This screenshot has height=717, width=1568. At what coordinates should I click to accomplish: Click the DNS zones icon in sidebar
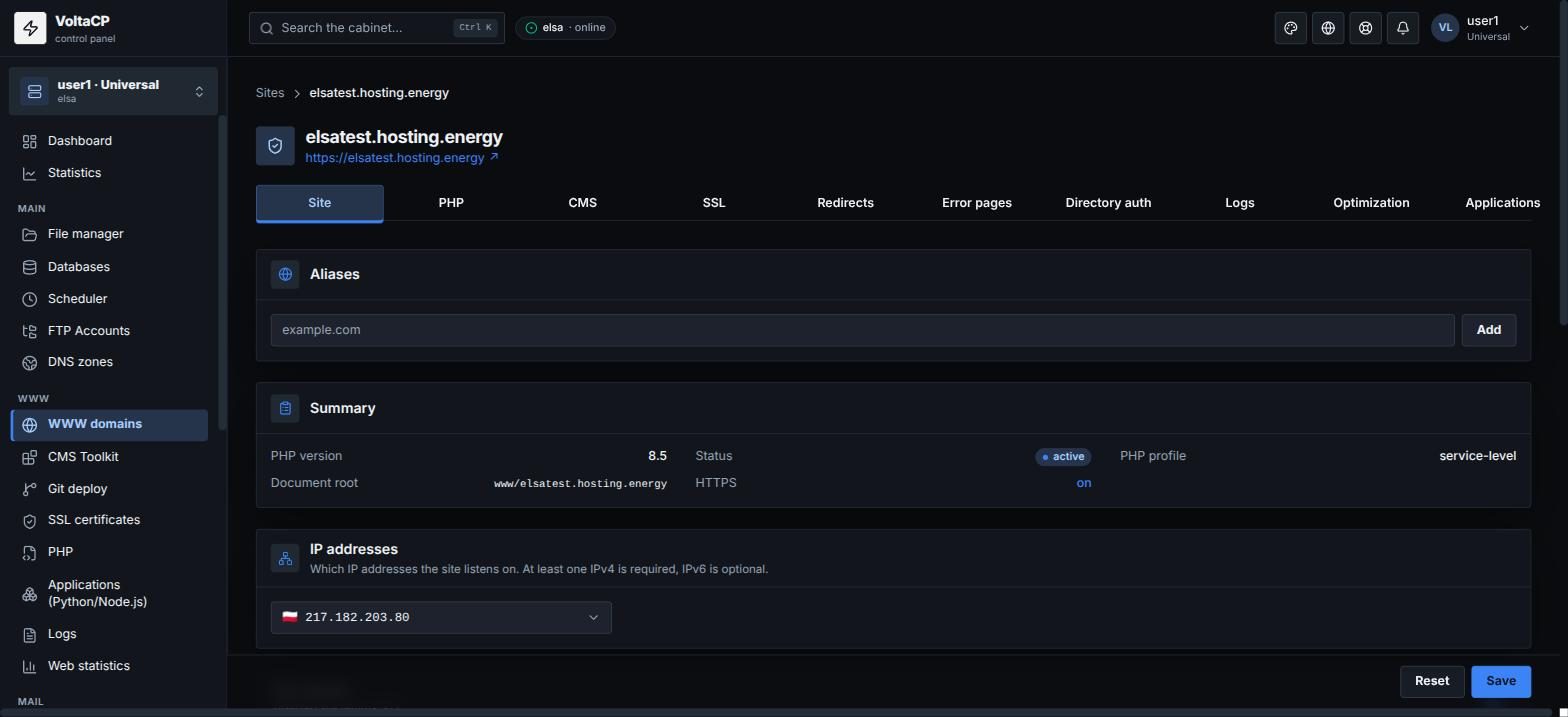click(30, 362)
